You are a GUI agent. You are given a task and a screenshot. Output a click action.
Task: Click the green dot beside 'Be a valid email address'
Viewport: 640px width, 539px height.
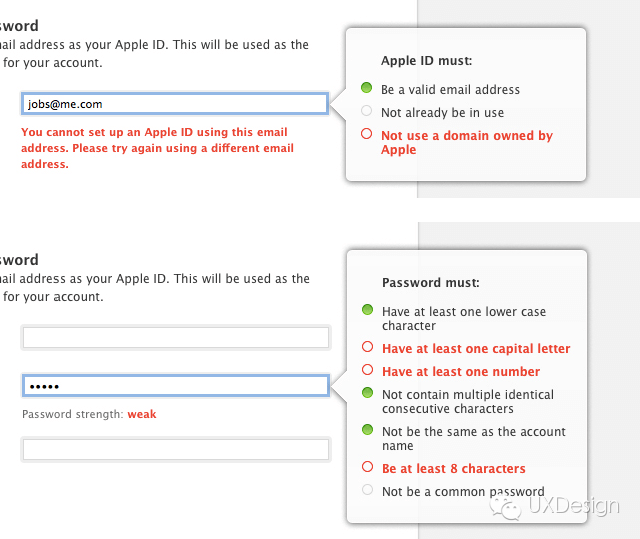367,89
